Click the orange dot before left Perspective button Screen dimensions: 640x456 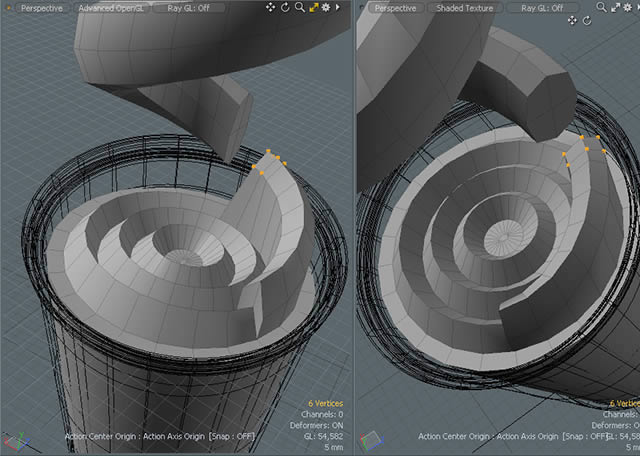click(8, 8)
